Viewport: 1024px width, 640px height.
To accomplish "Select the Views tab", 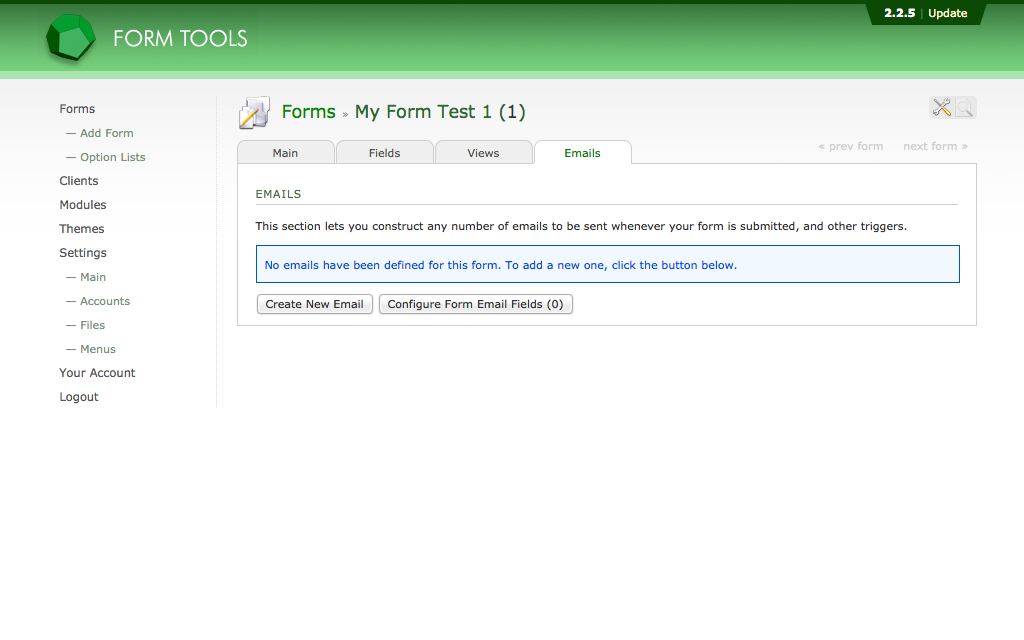I will (x=483, y=152).
